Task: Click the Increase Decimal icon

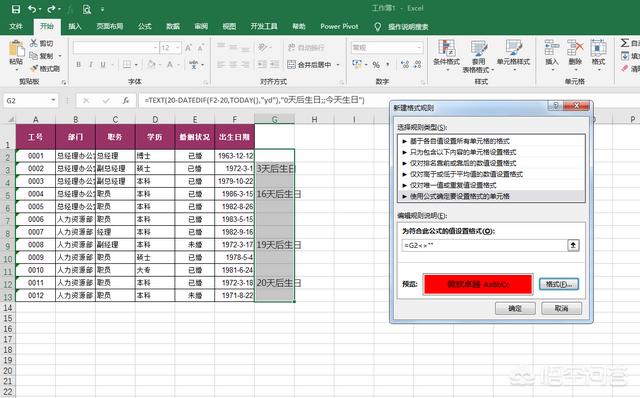Action: 404,64
